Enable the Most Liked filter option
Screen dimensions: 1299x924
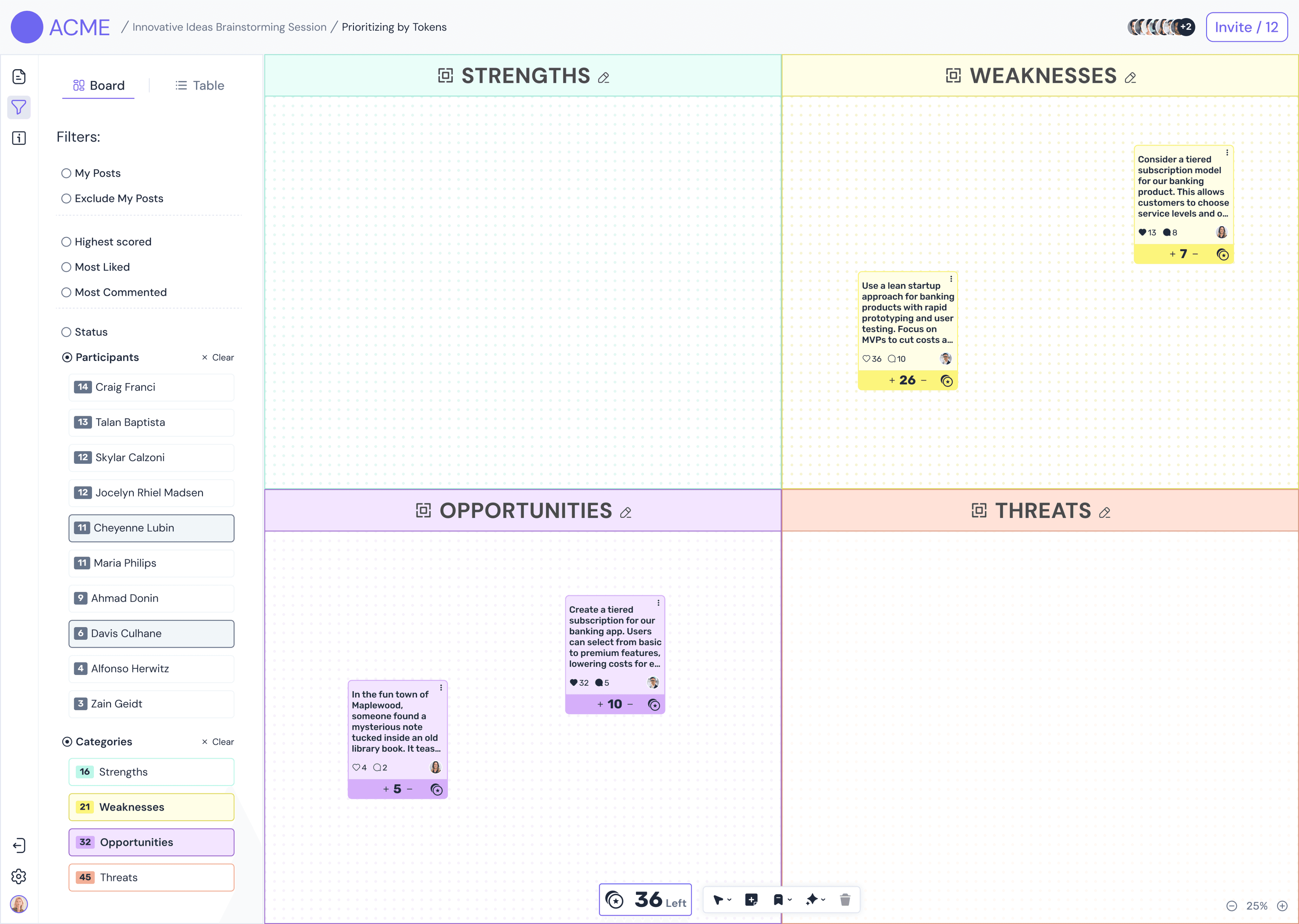click(x=67, y=267)
